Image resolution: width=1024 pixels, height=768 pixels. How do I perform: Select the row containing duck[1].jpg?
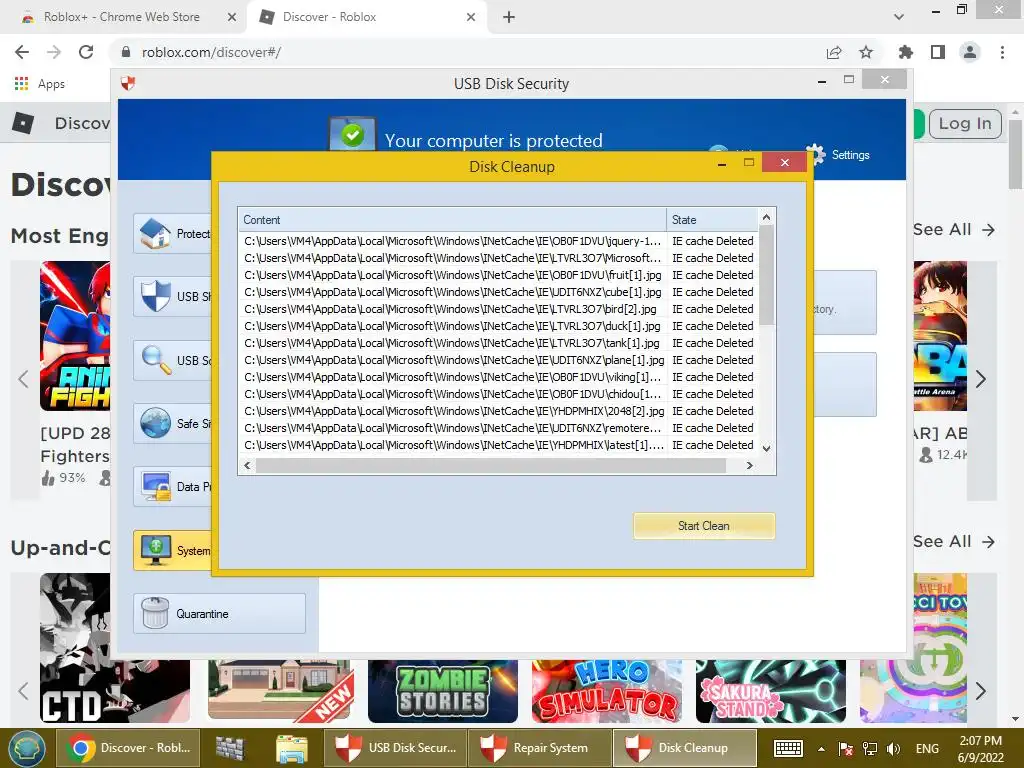click(x=498, y=326)
